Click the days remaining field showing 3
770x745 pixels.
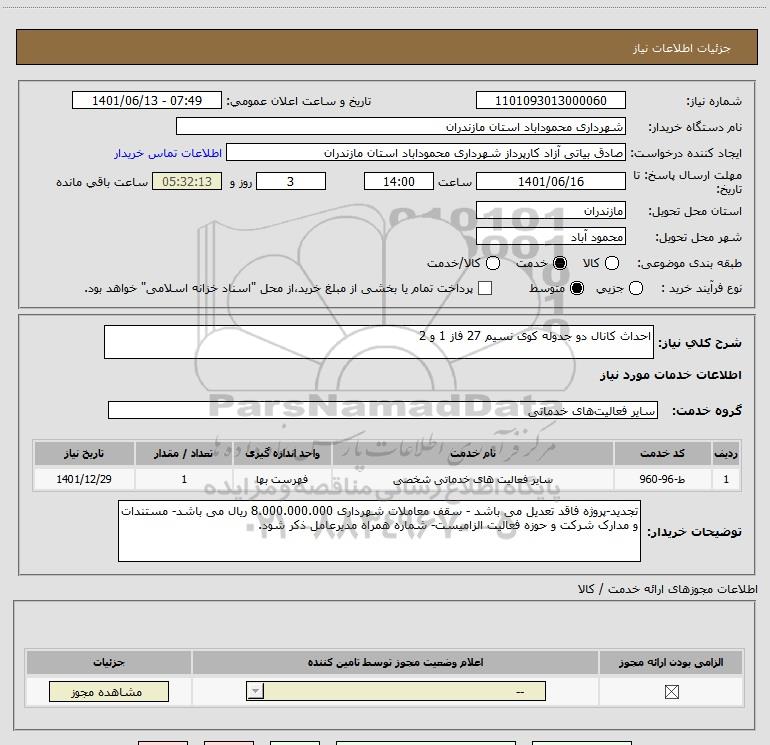coord(291,182)
